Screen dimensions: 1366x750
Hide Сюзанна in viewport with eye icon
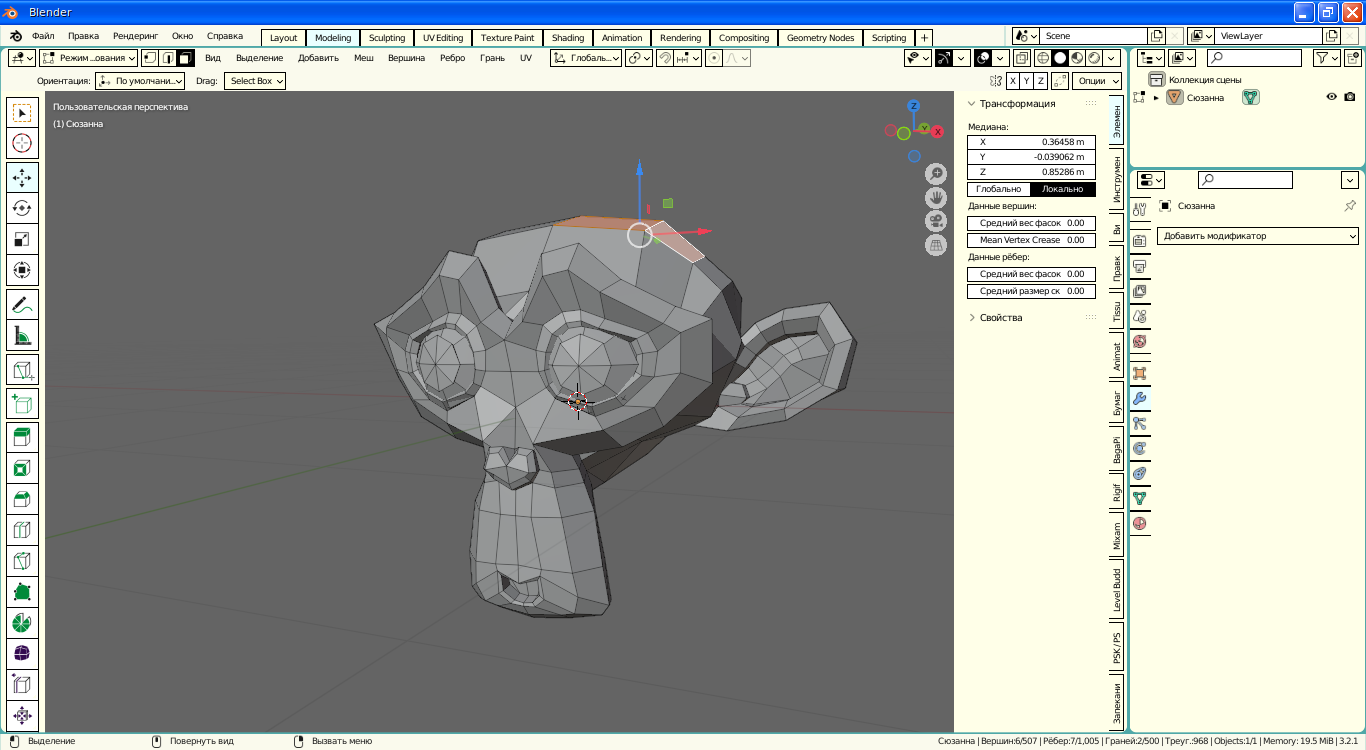click(x=1332, y=97)
